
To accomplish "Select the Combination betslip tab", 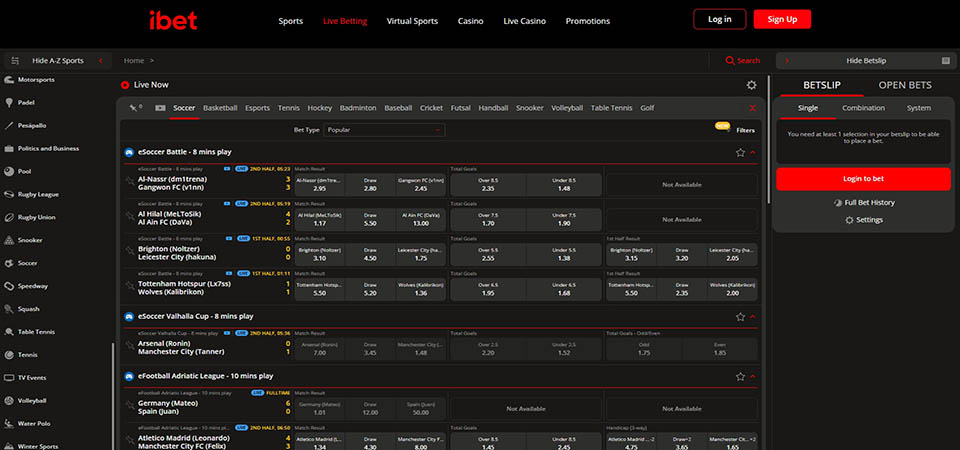I will 863,108.
